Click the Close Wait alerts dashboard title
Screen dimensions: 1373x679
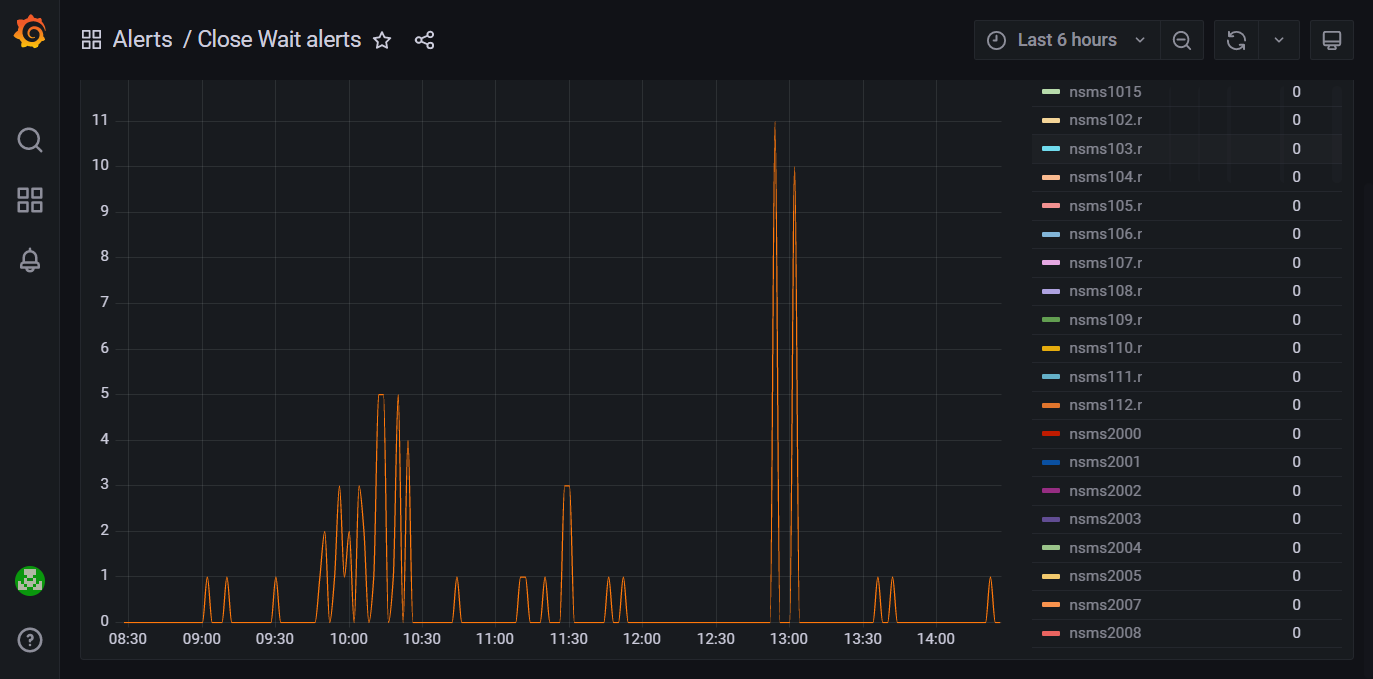coord(279,40)
